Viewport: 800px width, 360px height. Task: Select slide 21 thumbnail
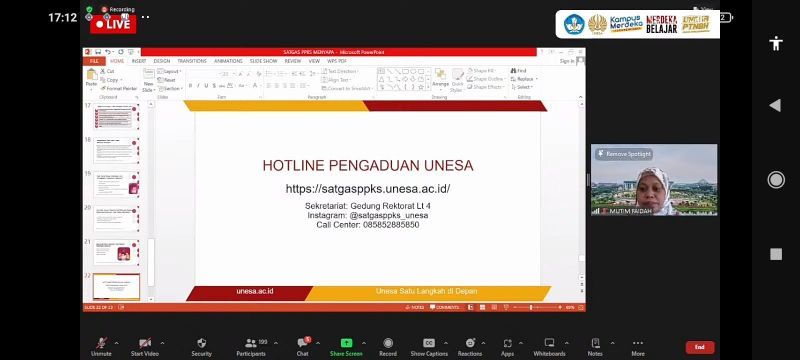pyautogui.click(x=116, y=252)
